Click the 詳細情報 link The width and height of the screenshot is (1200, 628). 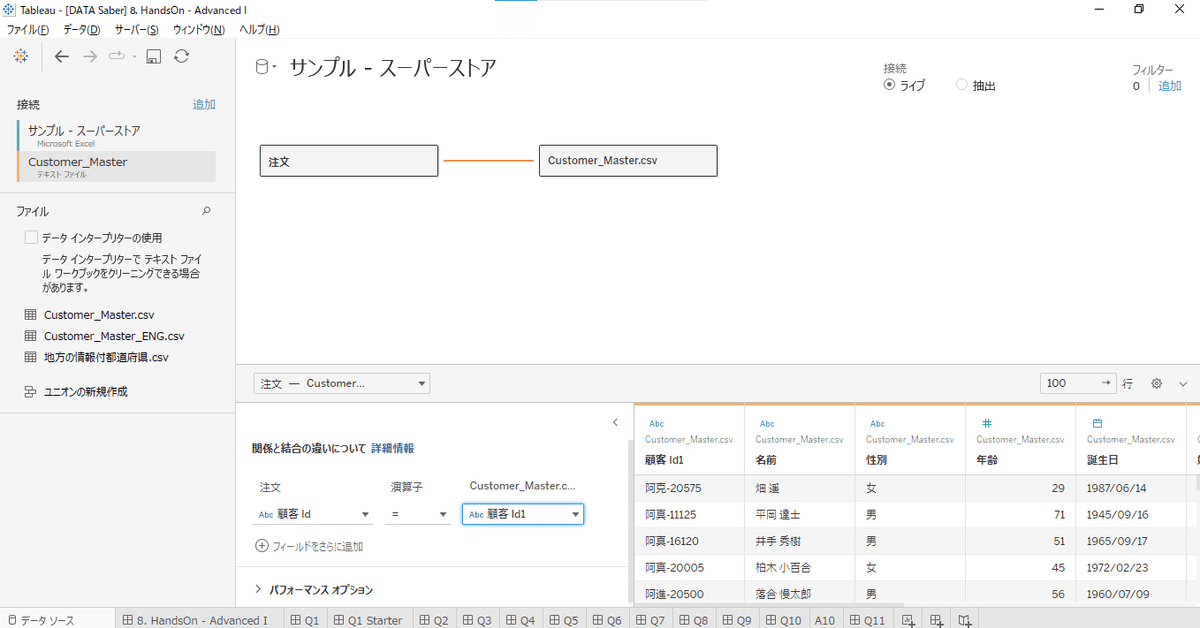coord(392,449)
